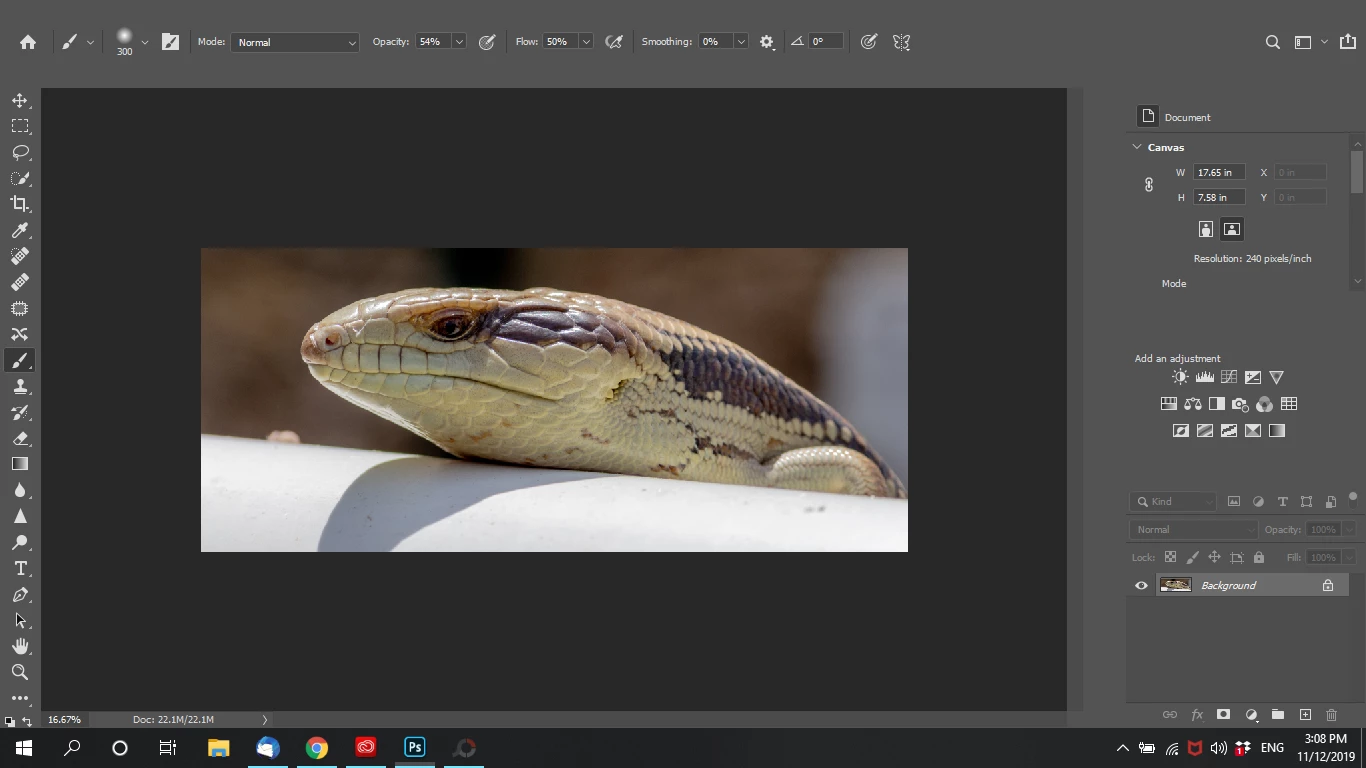Create a new layer
Viewport: 1366px width, 768px height.
1305,715
